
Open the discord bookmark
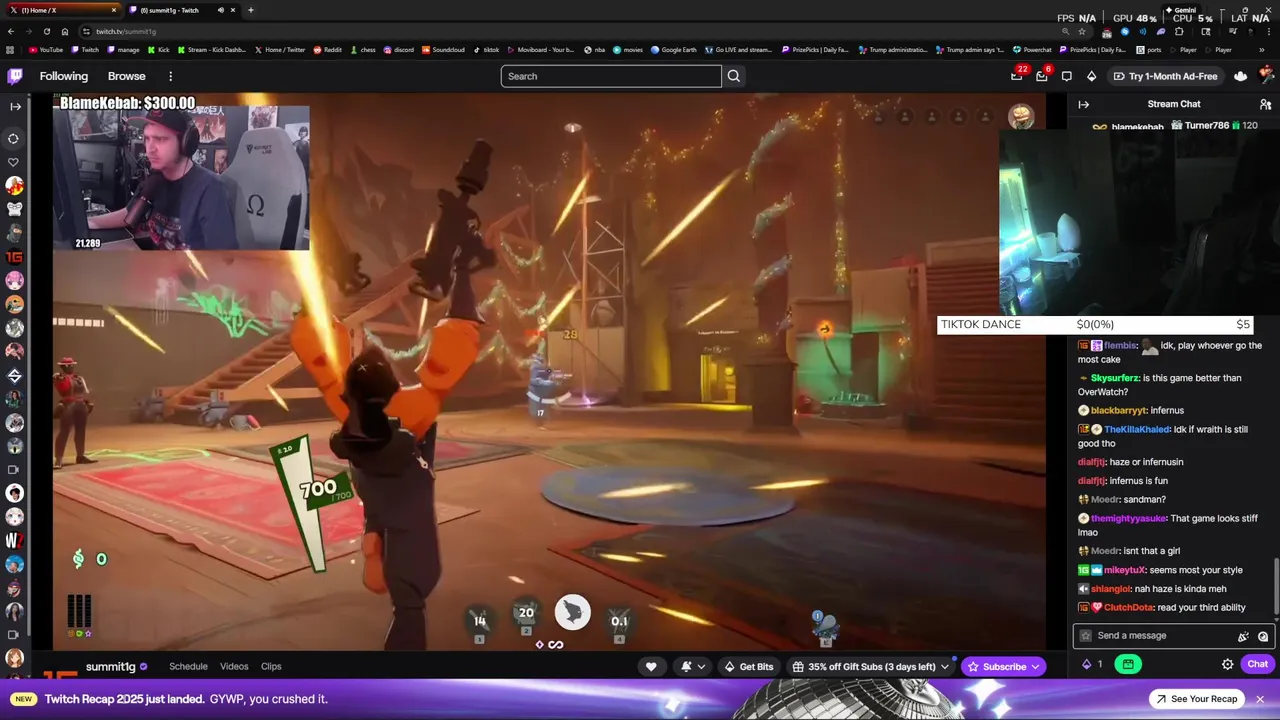[x=398, y=49]
